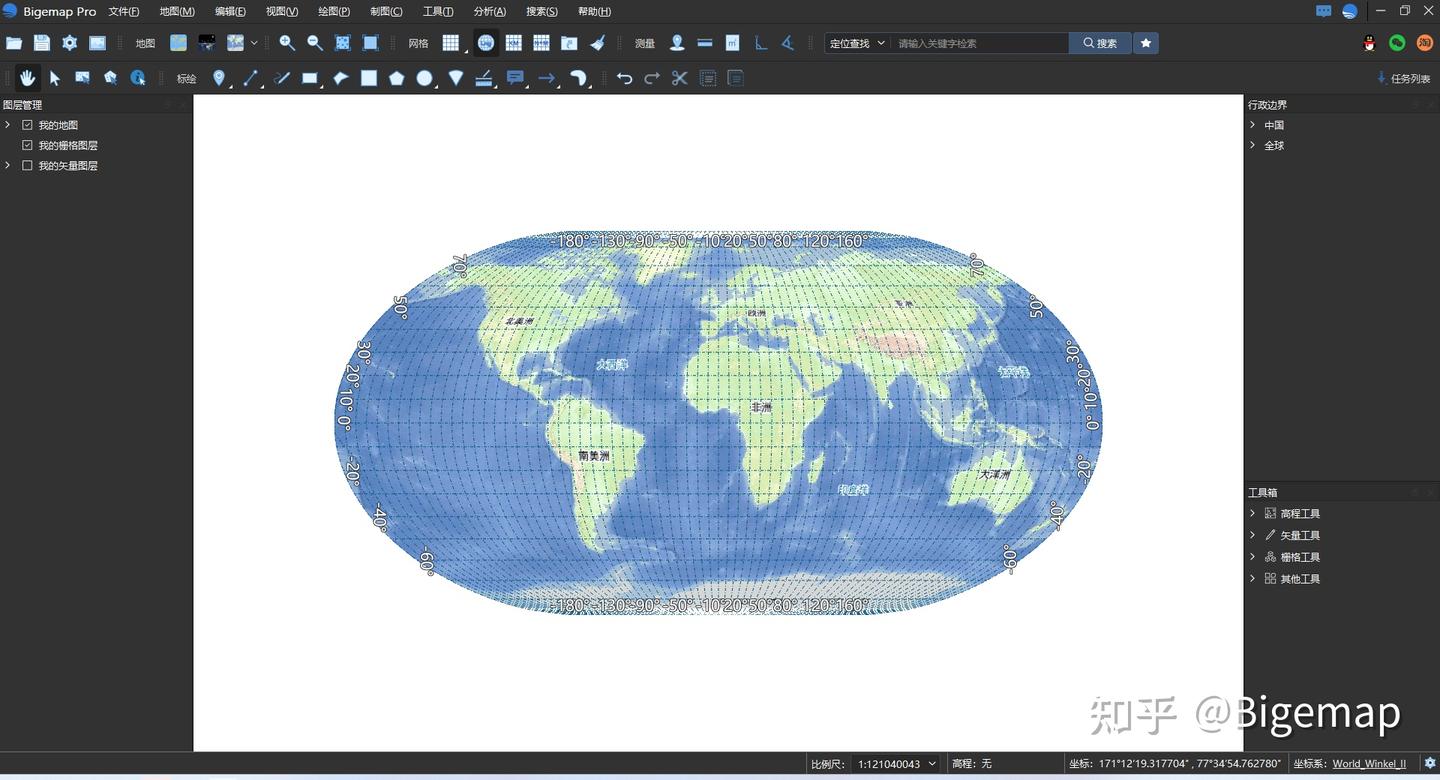Open the 地图(M) menu
Image resolution: width=1440 pixels, height=780 pixels.
click(177, 11)
